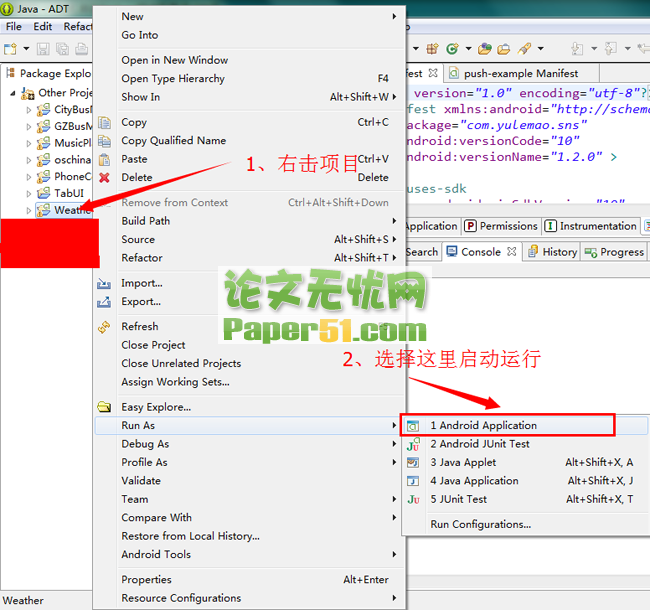The height and width of the screenshot is (610, 650).
Task: Click the New Java Class toolbar icon
Action: pos(452,49)
